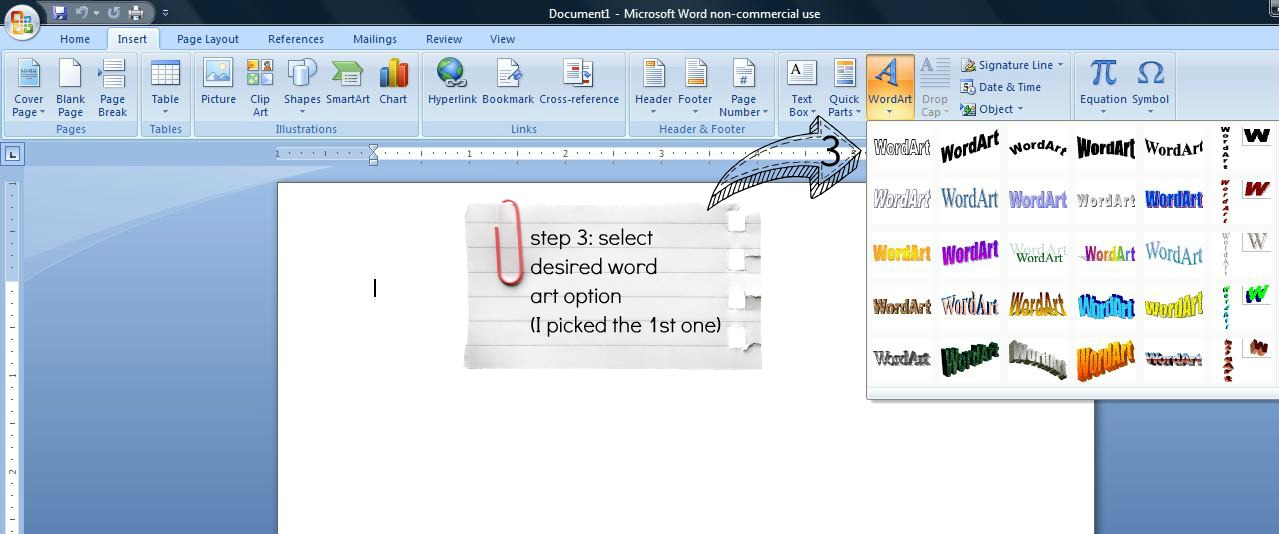This screenshot has width=1279, height=534.
Task: Open the Review tab
Action: click(x=443, y=39)
